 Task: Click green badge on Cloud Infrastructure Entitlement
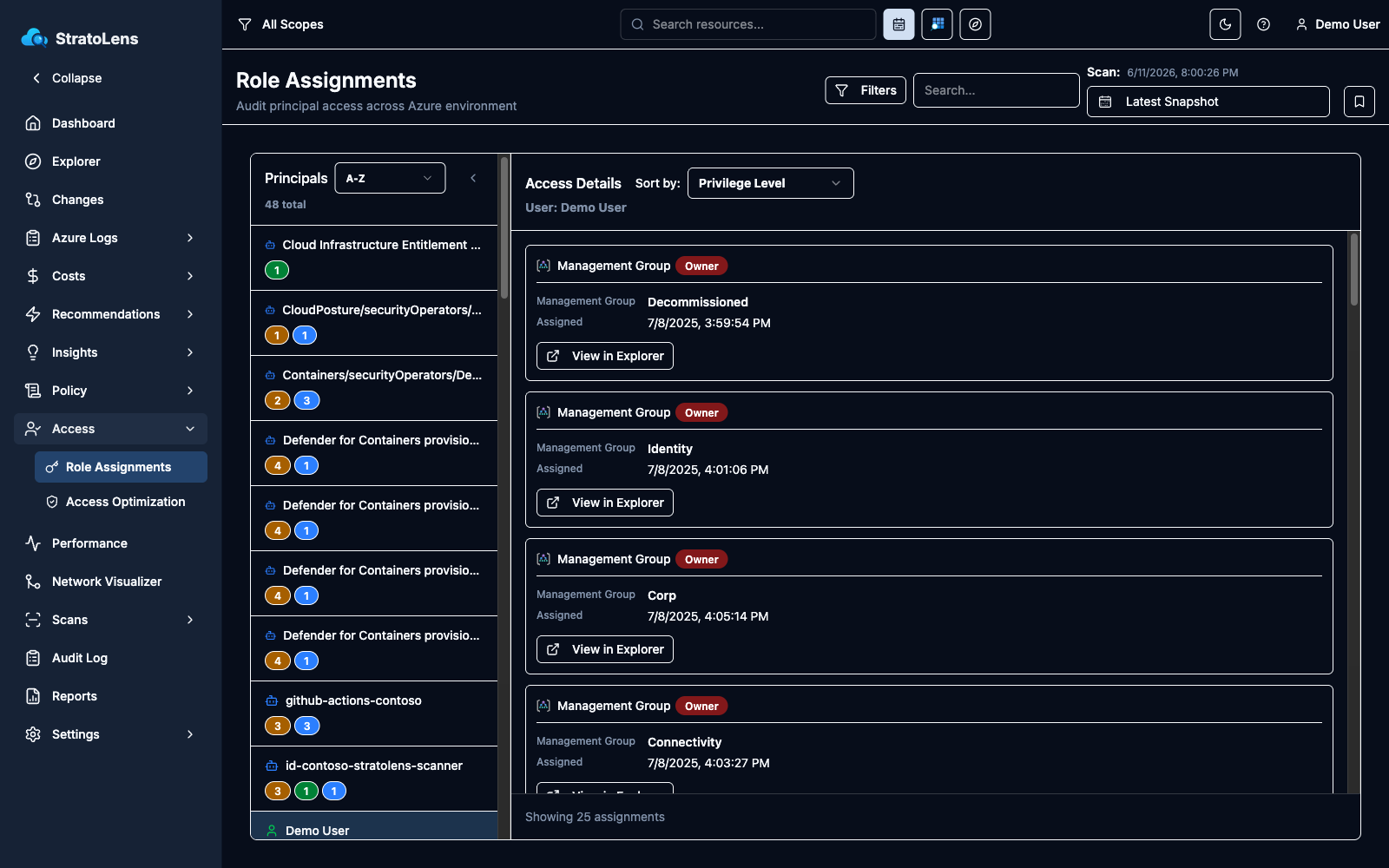click(277, 270)
